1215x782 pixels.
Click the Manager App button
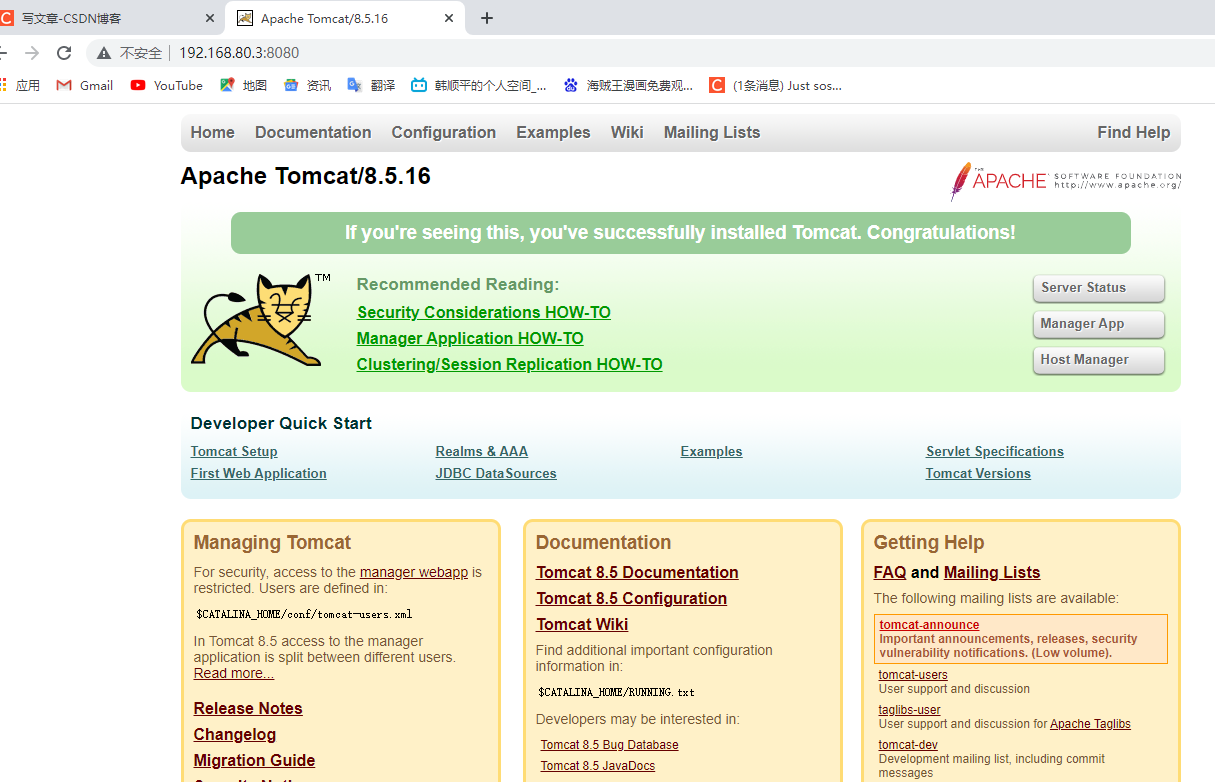pyautogui.click(x=1099, y=324)
